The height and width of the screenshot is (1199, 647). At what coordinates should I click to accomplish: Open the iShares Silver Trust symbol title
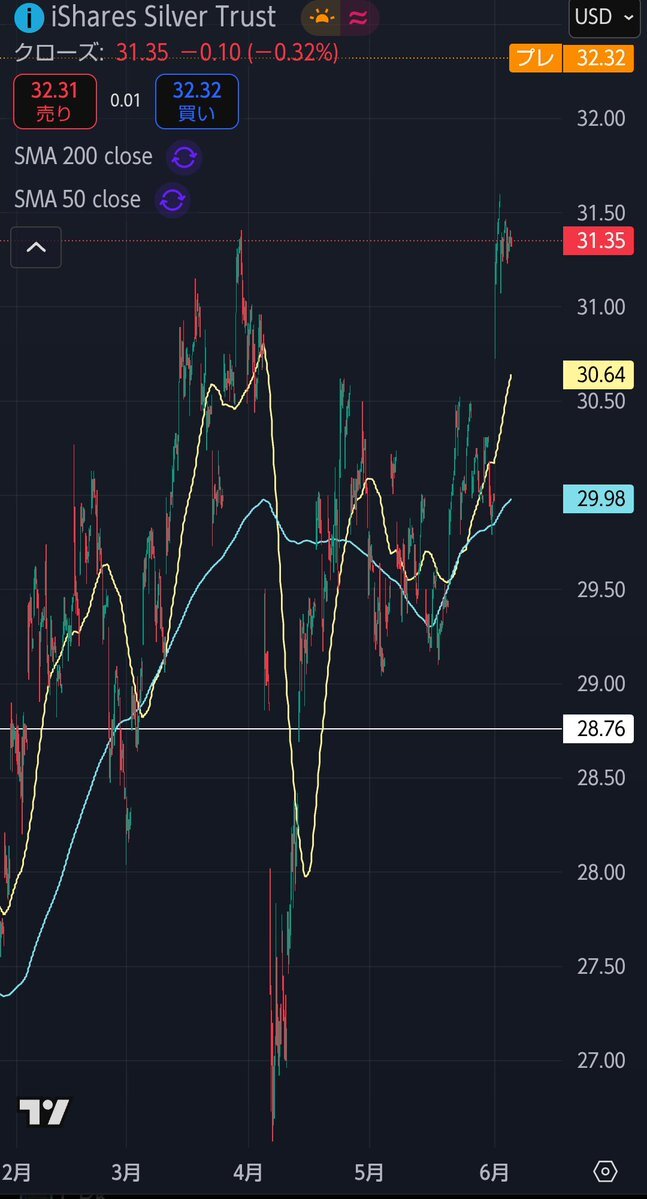pos(163,17)
